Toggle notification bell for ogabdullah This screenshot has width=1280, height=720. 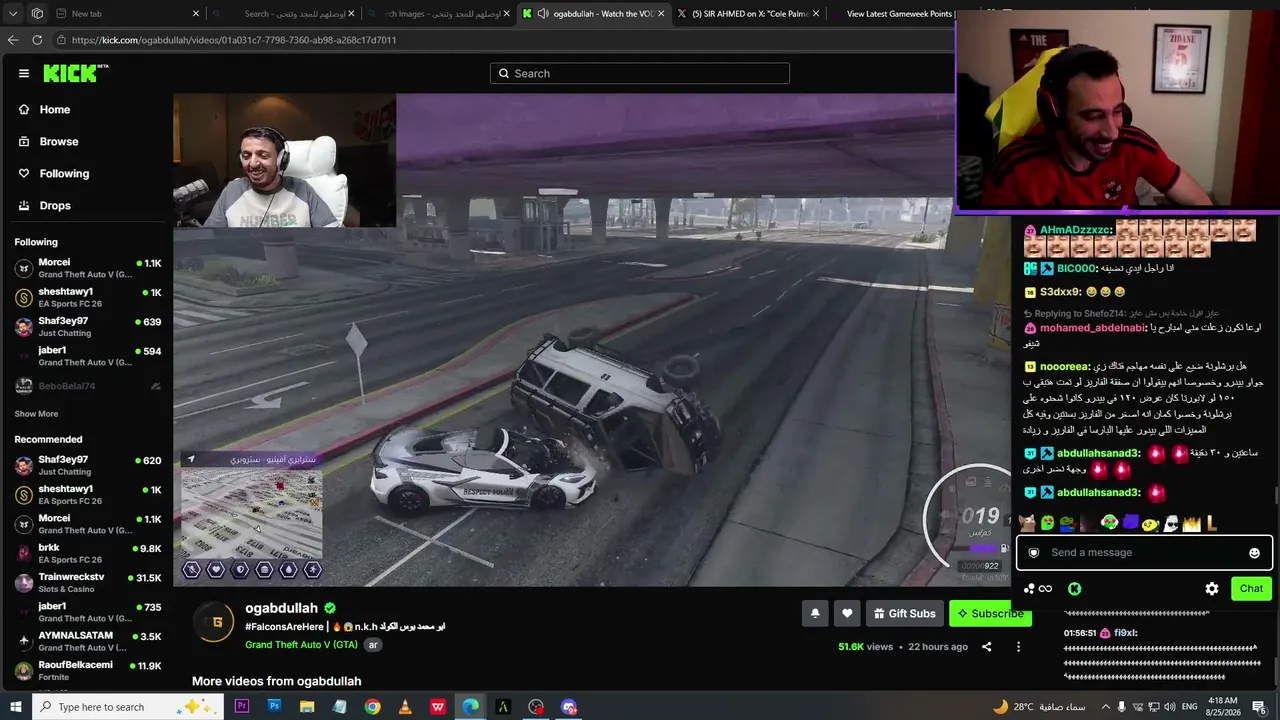(815, 613)
